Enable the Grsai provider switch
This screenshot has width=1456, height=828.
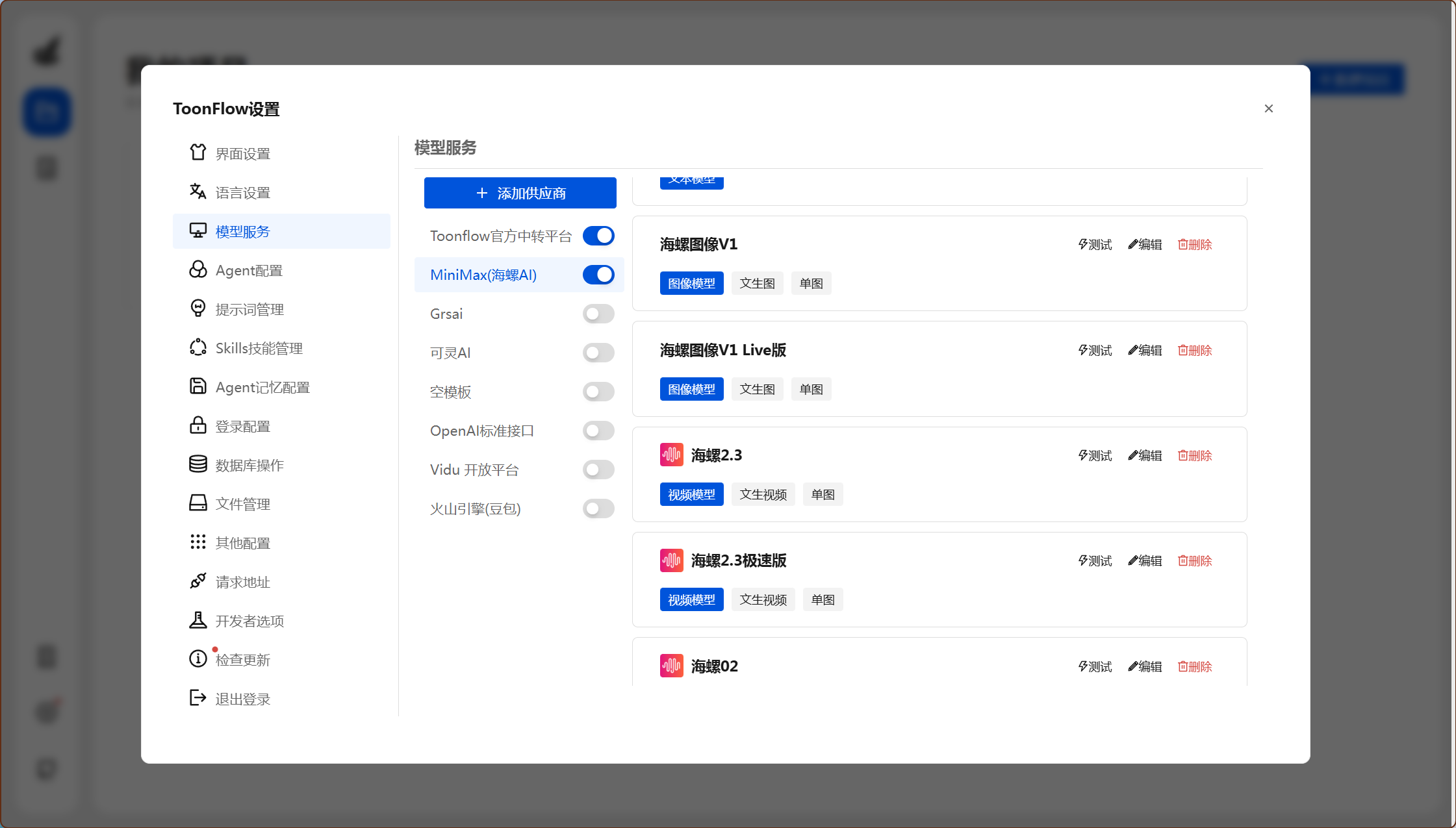coord(598,314)
